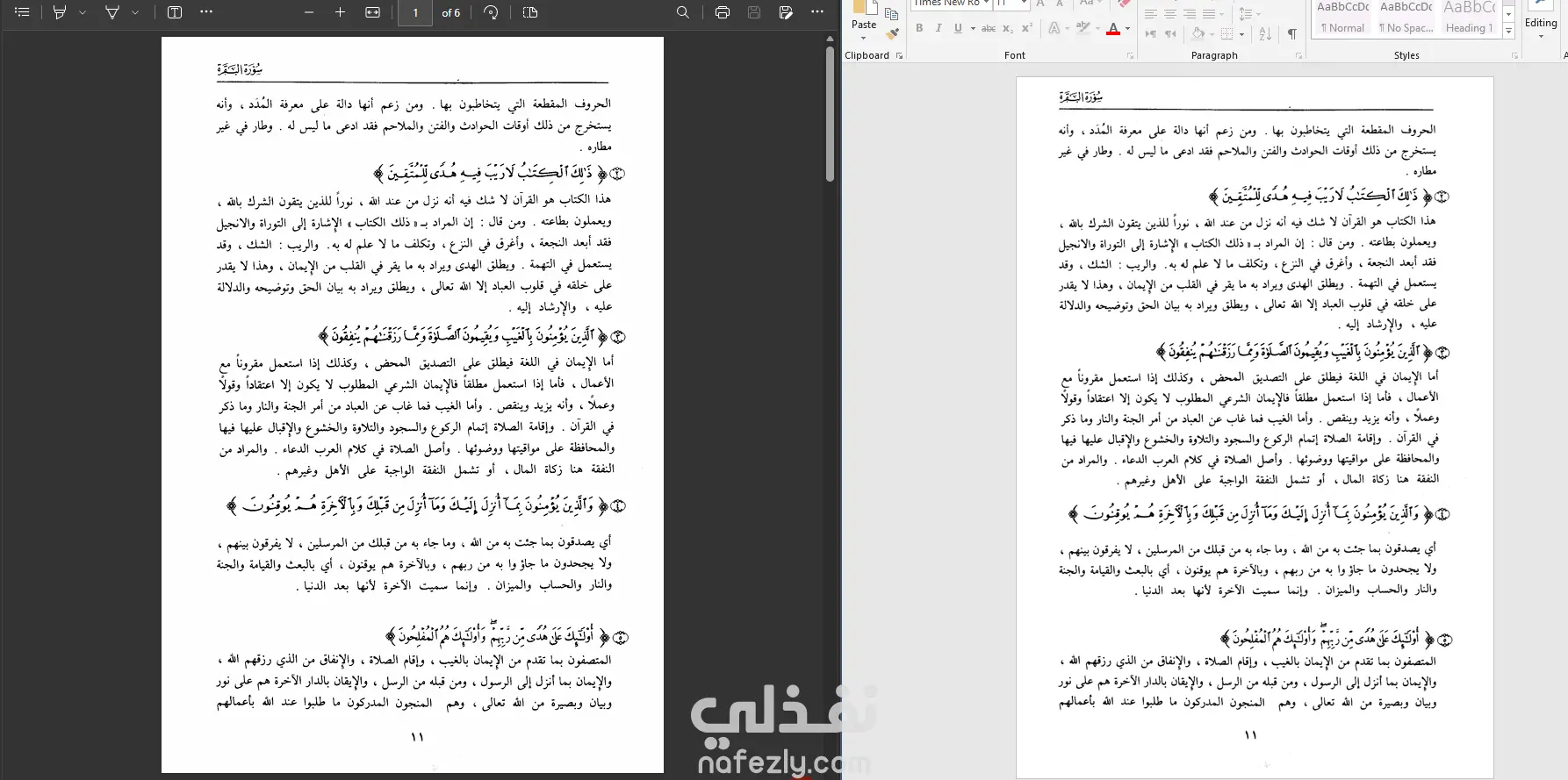Image resolution: width=1568 pixels, height=780 pixels.
Task: Toggle Bold formatting in Word
Action: click(919, 29)
